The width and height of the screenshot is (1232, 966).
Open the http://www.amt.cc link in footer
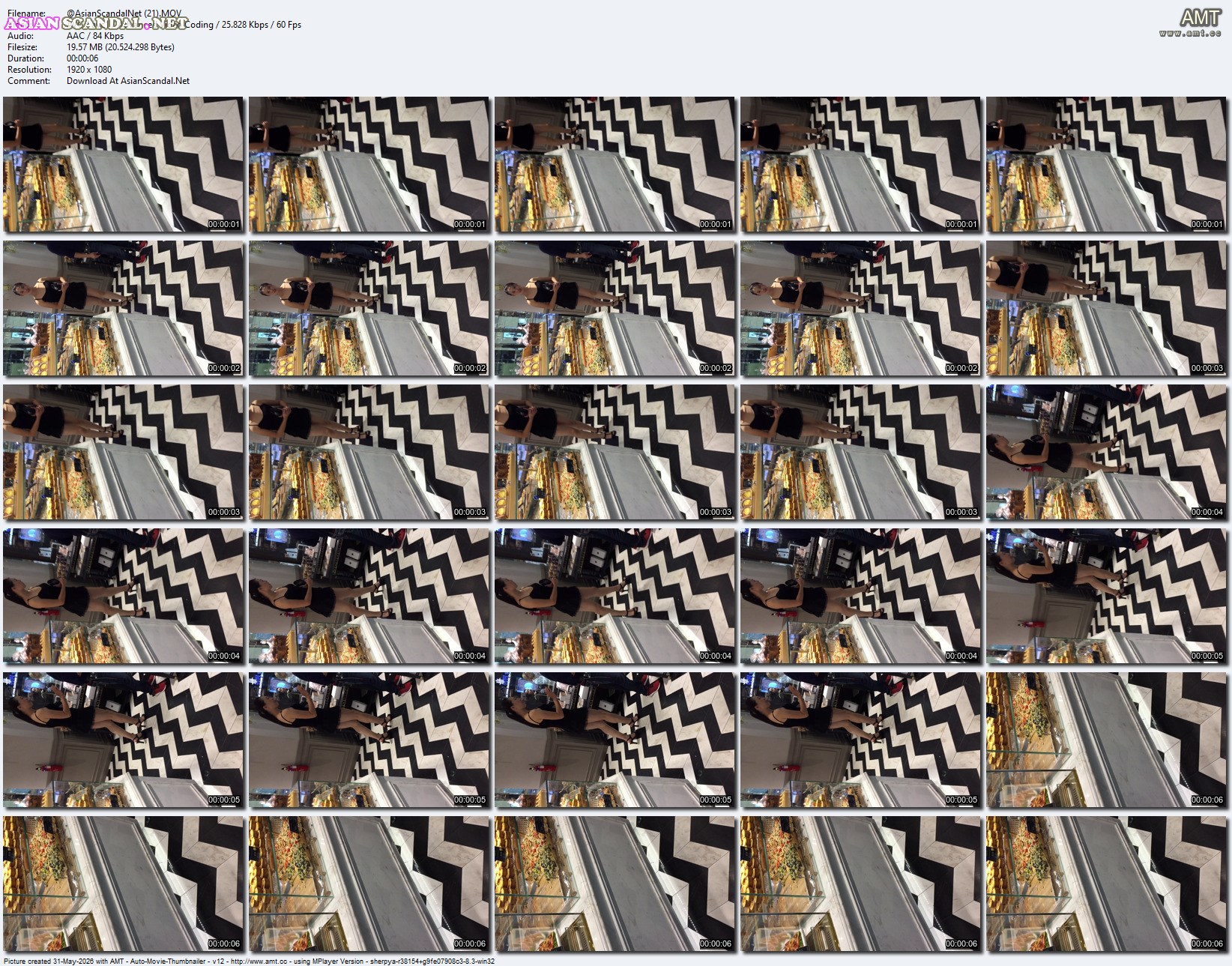tap(259, 962)
